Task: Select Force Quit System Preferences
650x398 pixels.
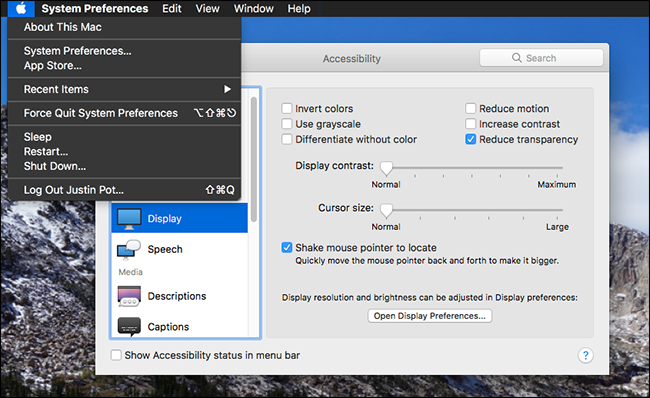Action: [x=124, y=113]
